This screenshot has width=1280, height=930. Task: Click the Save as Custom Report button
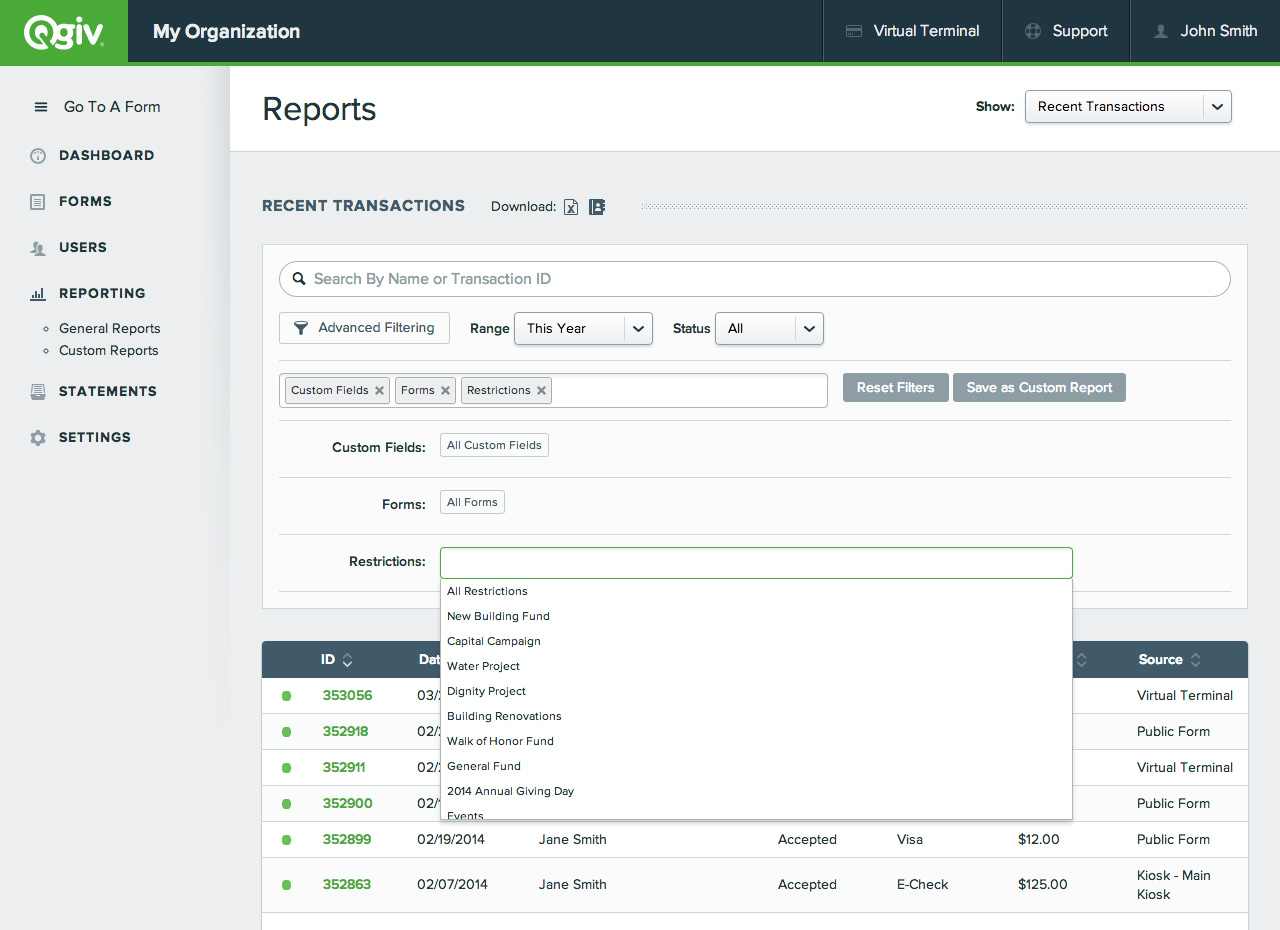(1039, 387)
